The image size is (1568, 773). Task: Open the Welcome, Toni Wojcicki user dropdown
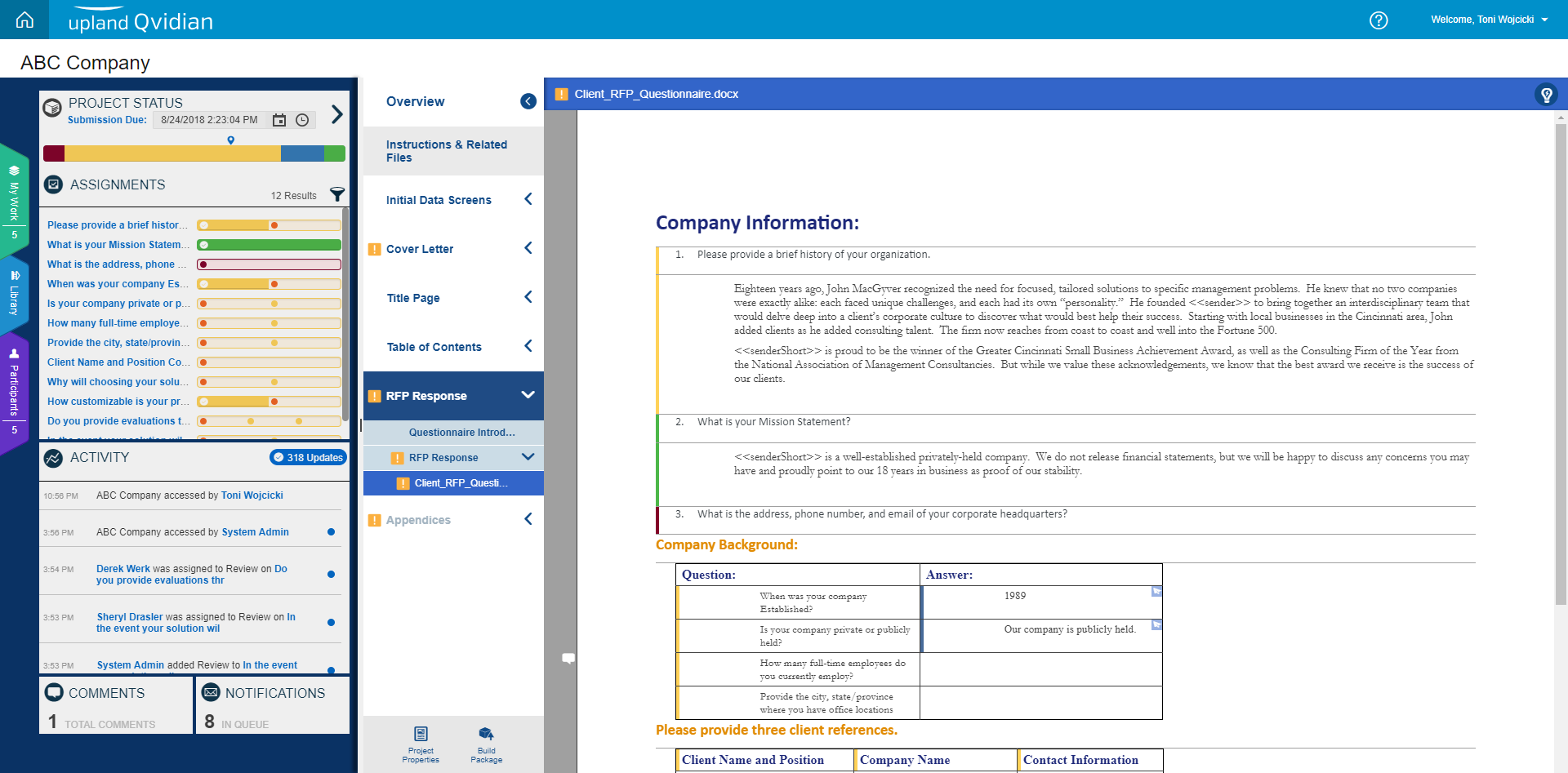[x=1489, y=20]
